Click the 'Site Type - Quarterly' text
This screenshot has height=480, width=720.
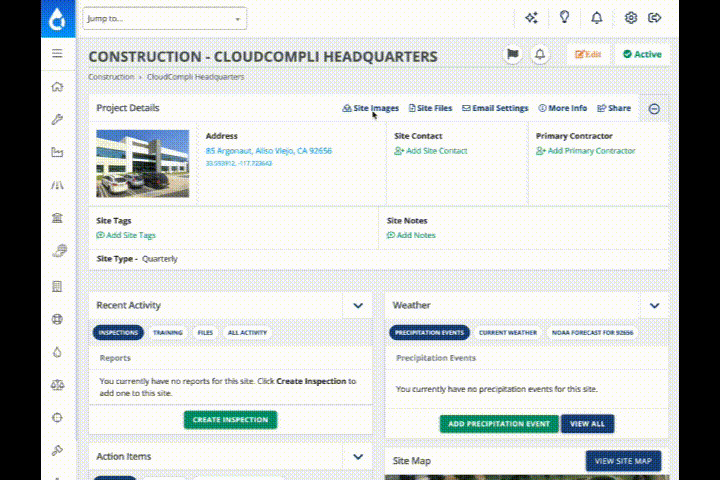(137, 259)
